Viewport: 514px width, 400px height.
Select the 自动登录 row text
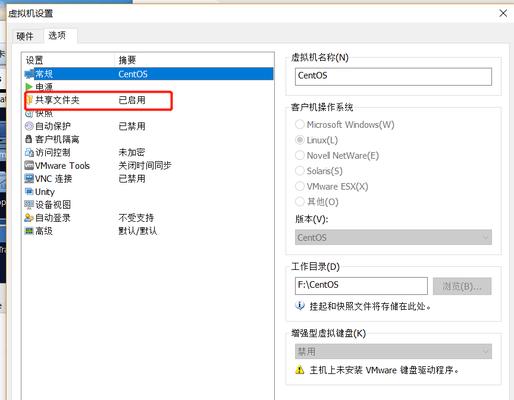[53, 218]
